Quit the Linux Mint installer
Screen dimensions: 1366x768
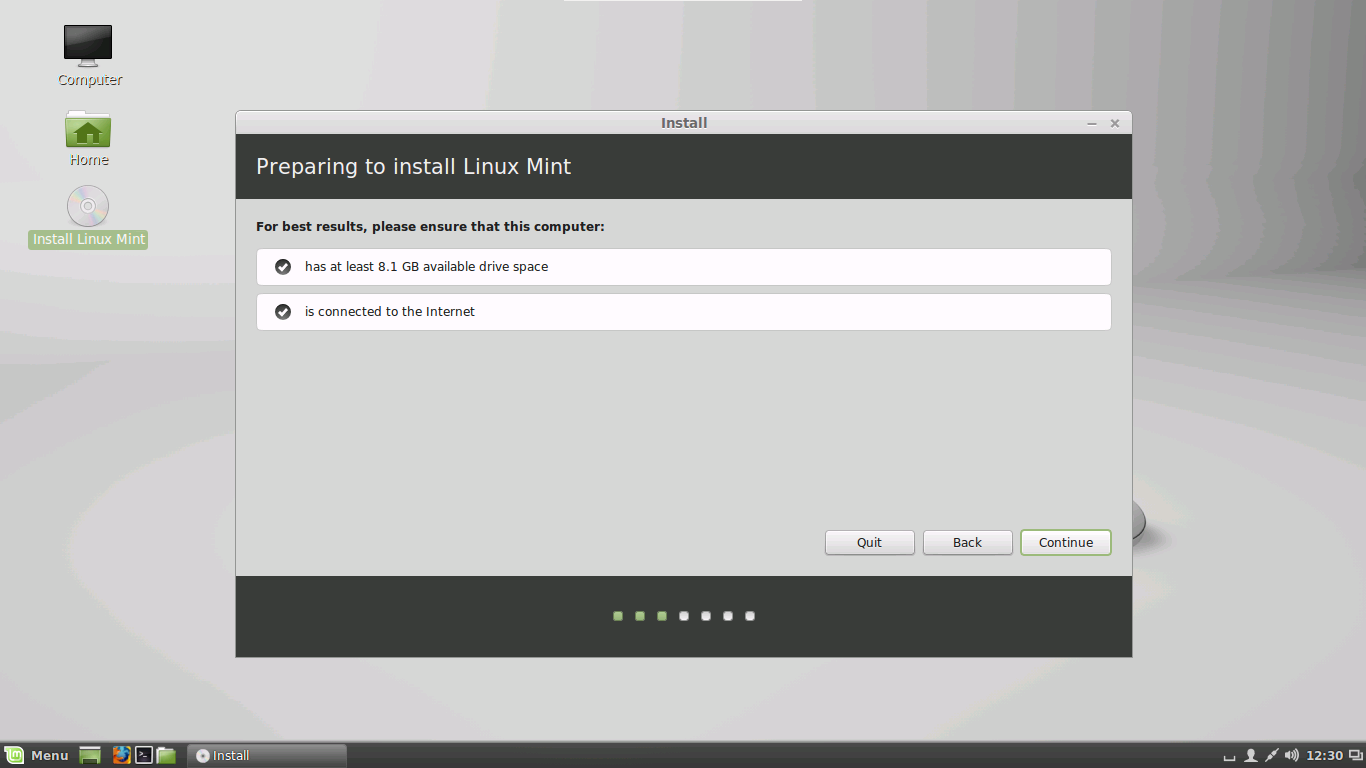click(869, 542)
